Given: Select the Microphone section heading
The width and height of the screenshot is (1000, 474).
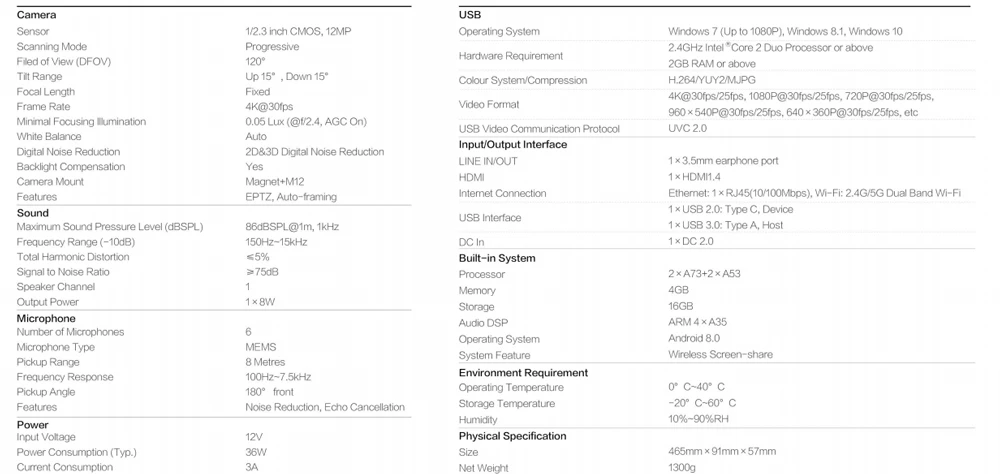Looking at the screenshot, I should click(46, 318).
